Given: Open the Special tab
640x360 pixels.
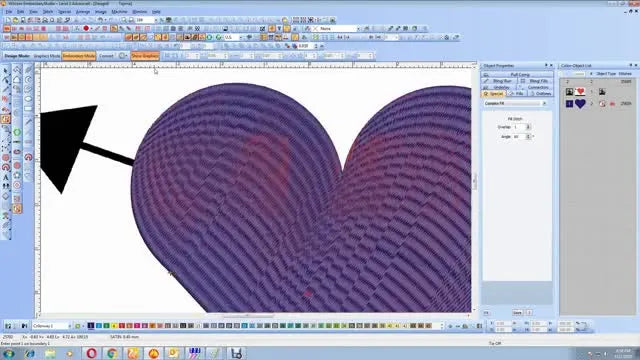Looking at the screenshot, I should (494, 93).
